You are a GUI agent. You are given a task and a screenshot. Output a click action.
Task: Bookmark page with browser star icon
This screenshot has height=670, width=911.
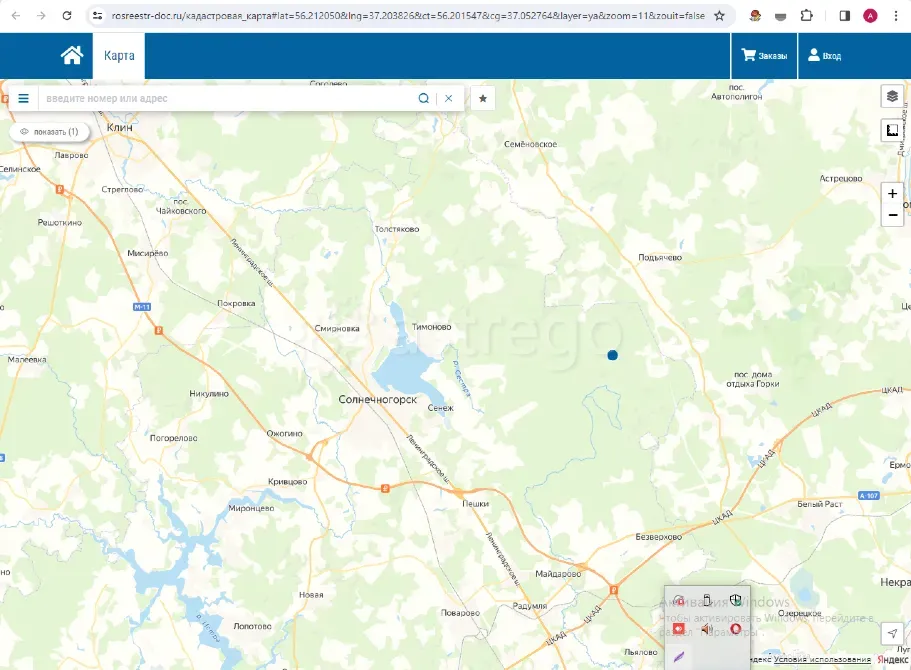pos(719,16)
